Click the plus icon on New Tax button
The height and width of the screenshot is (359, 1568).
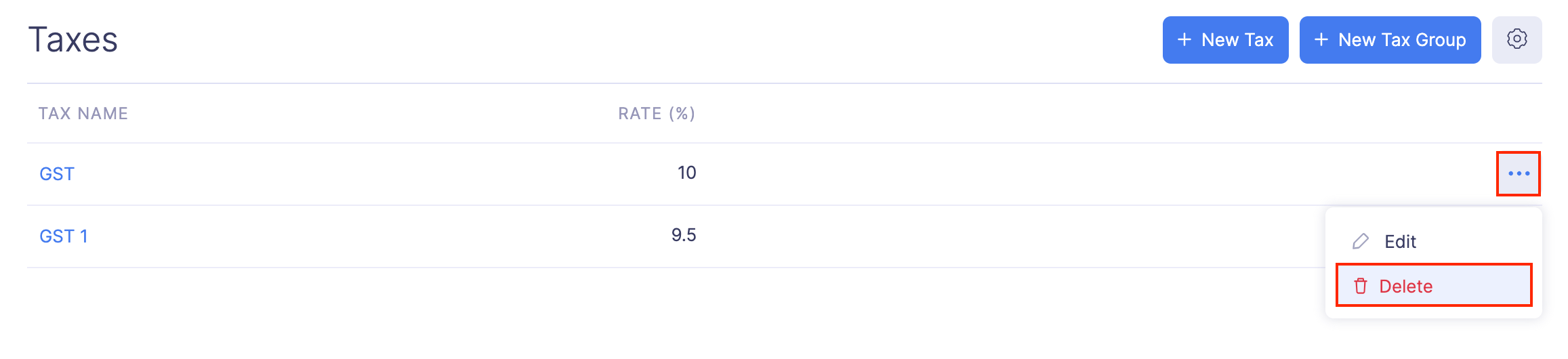tap(1184, 40)
